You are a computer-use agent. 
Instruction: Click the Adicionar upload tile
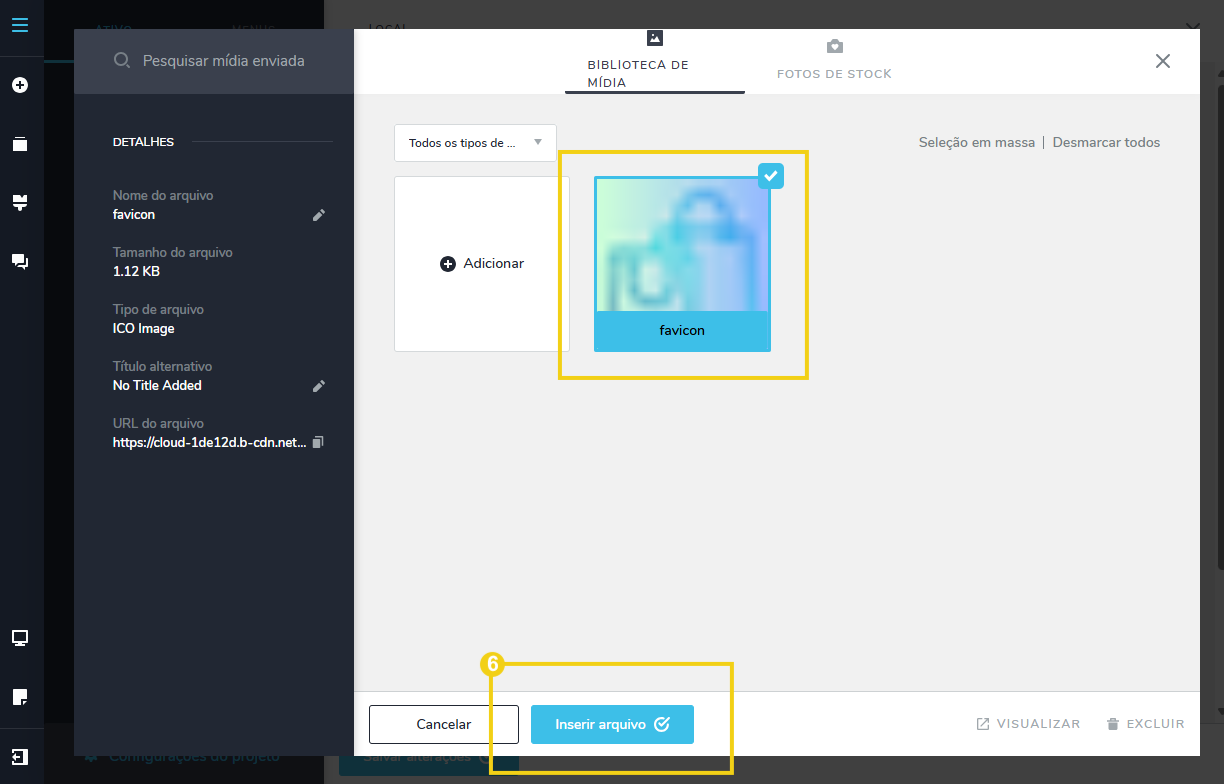[x=482, y=264]
